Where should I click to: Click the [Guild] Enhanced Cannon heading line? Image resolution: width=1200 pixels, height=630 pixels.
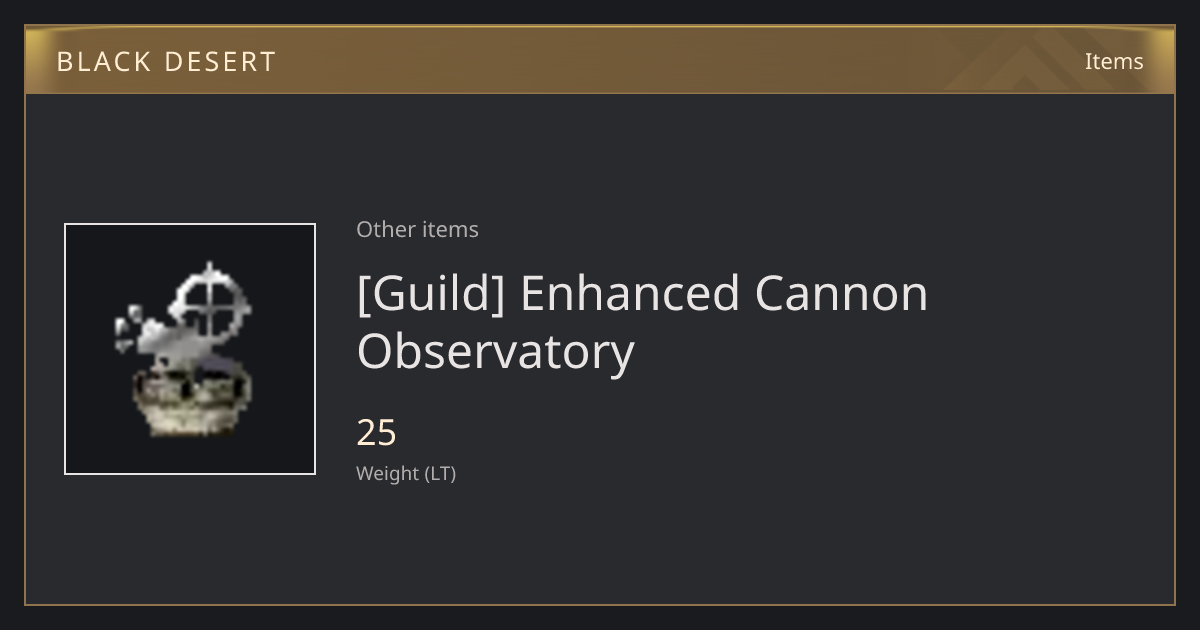pyautogui.click(x=642, y=294)
